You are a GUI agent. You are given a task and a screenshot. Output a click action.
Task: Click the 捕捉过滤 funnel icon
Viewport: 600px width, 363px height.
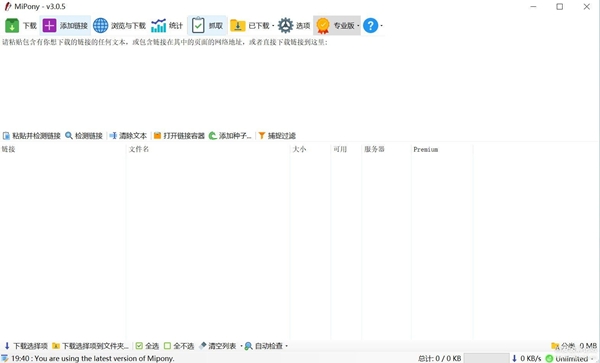coord(262,135)
